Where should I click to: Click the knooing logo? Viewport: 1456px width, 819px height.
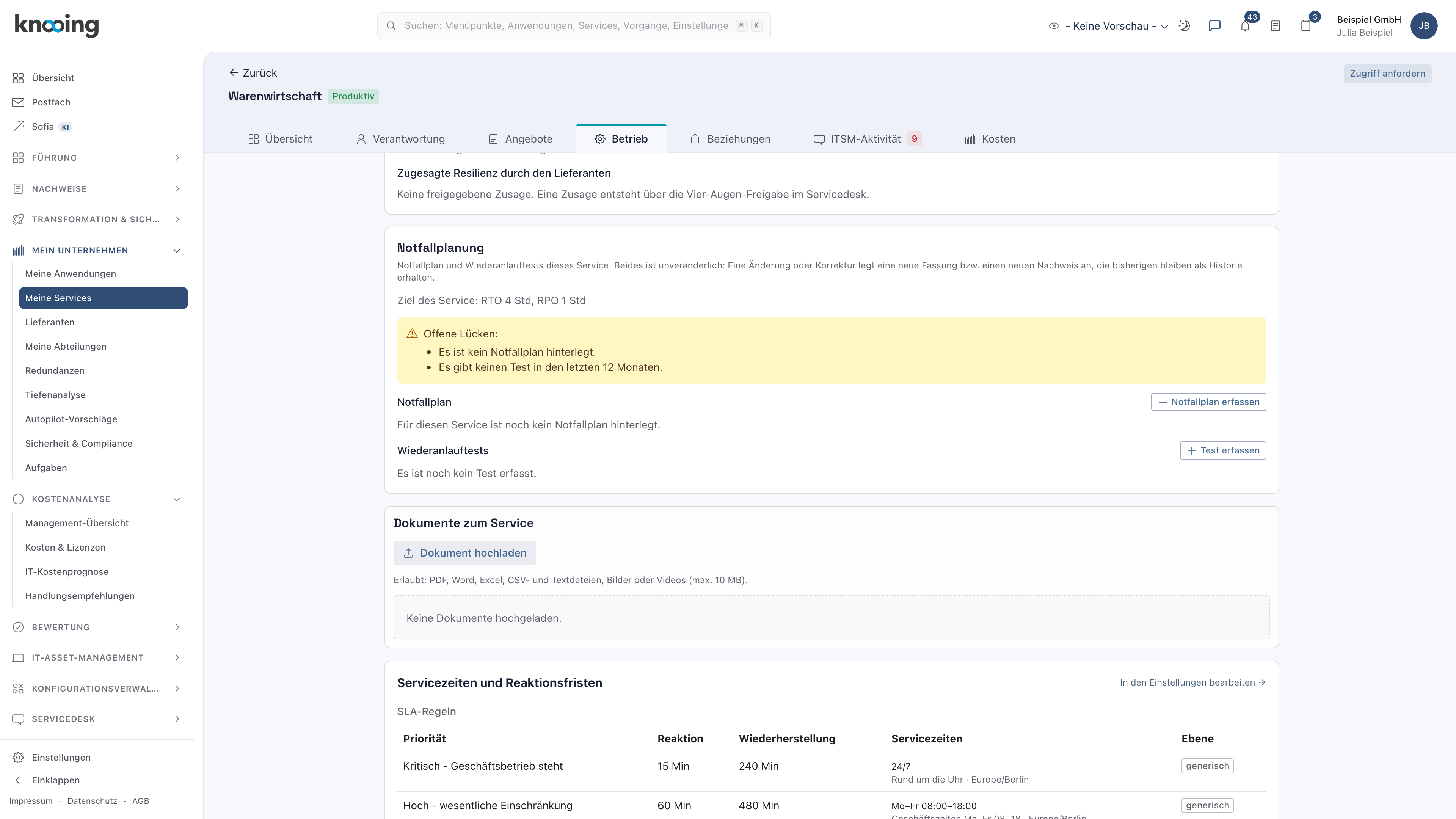click(x=56, y=25)
